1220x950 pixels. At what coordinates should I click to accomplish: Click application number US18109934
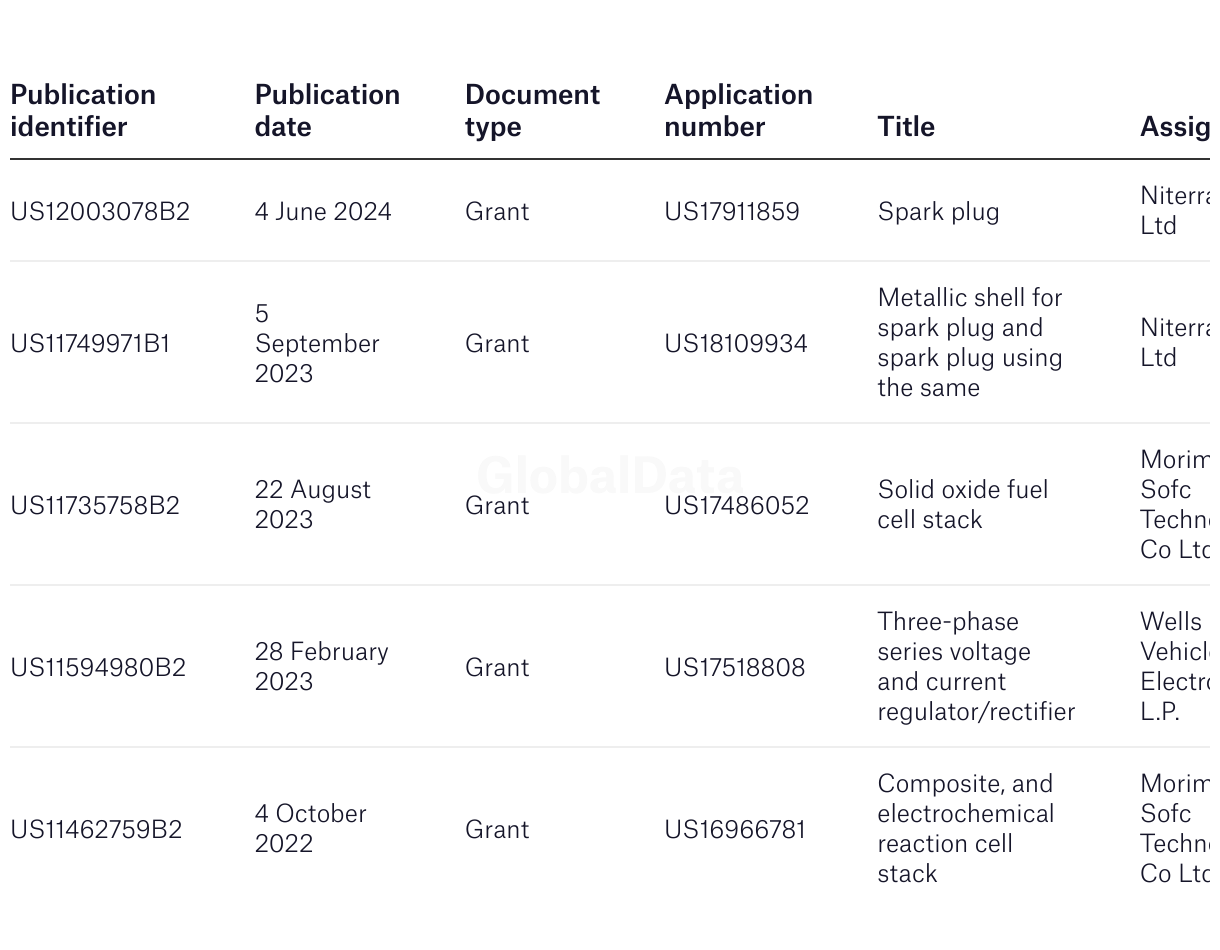(736, 344)
